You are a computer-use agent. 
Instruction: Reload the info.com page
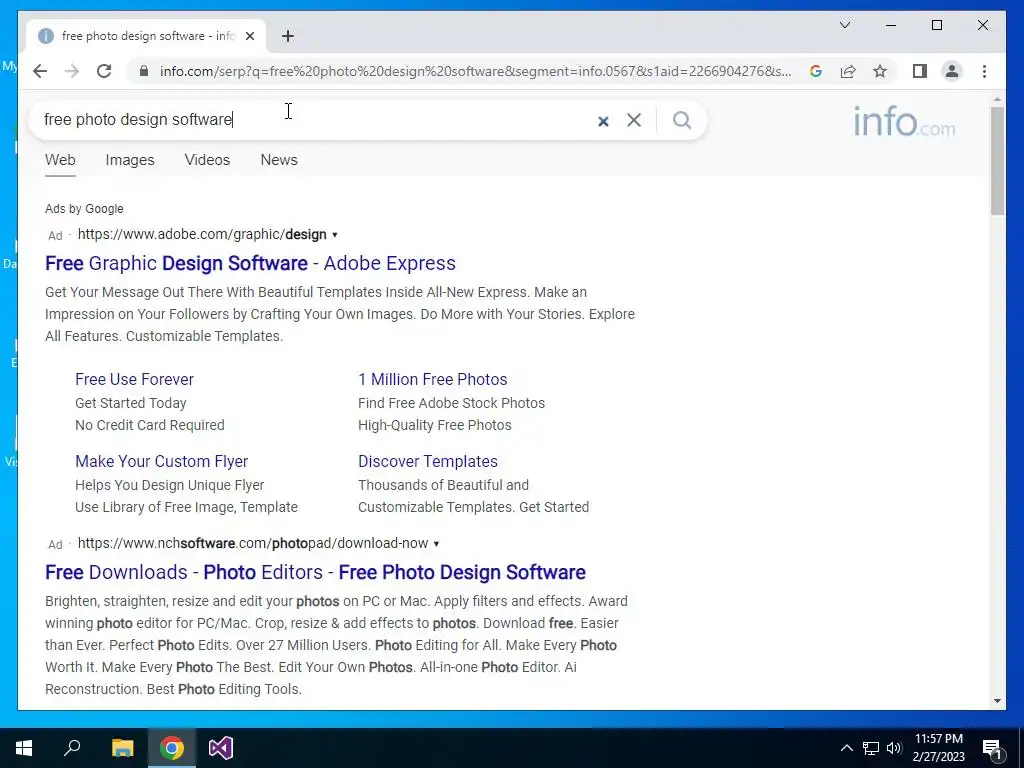pyautogui.click(x=104, y=71)
